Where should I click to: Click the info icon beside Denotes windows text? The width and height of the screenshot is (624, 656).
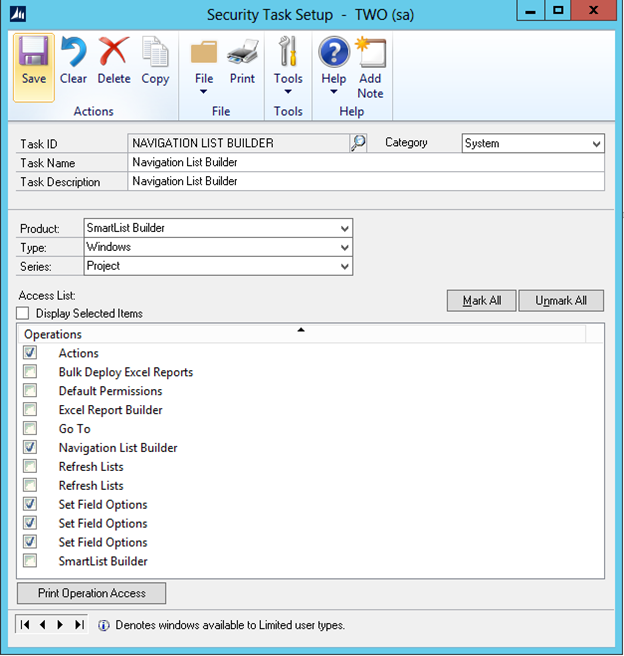tap(104, 625)
